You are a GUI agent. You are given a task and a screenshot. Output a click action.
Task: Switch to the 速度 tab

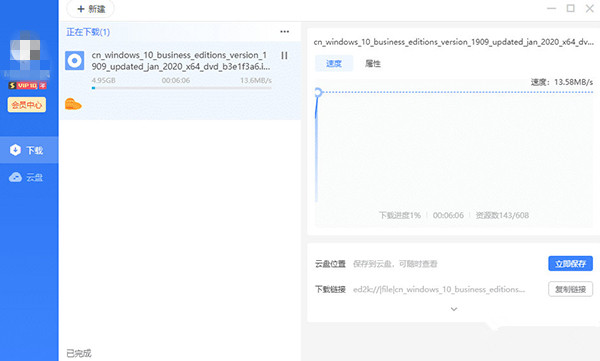[x=334, y=64]
